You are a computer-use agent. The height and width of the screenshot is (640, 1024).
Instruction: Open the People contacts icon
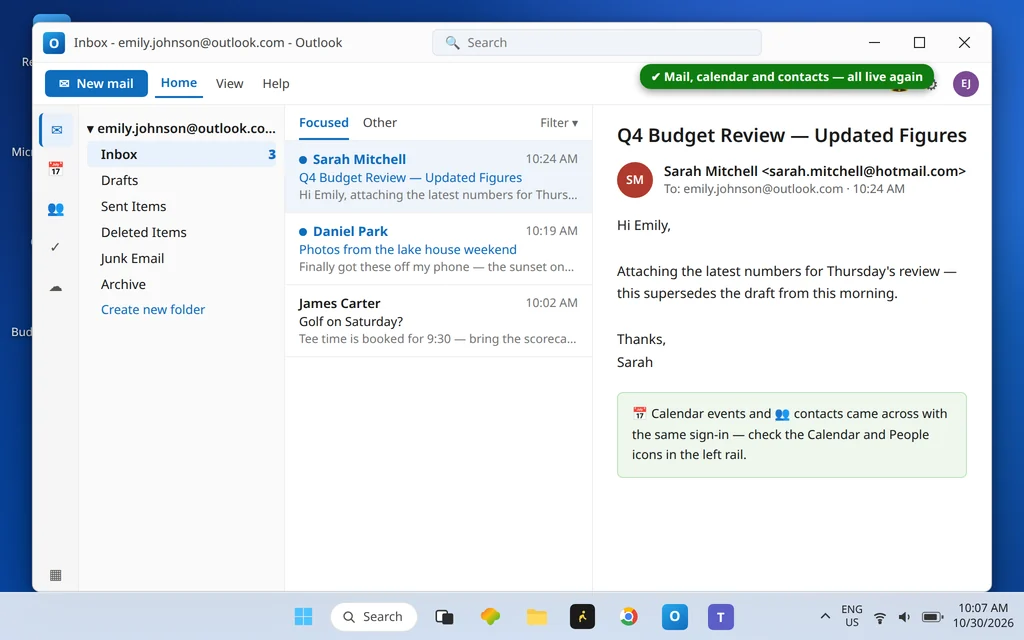tap(56, 209)
